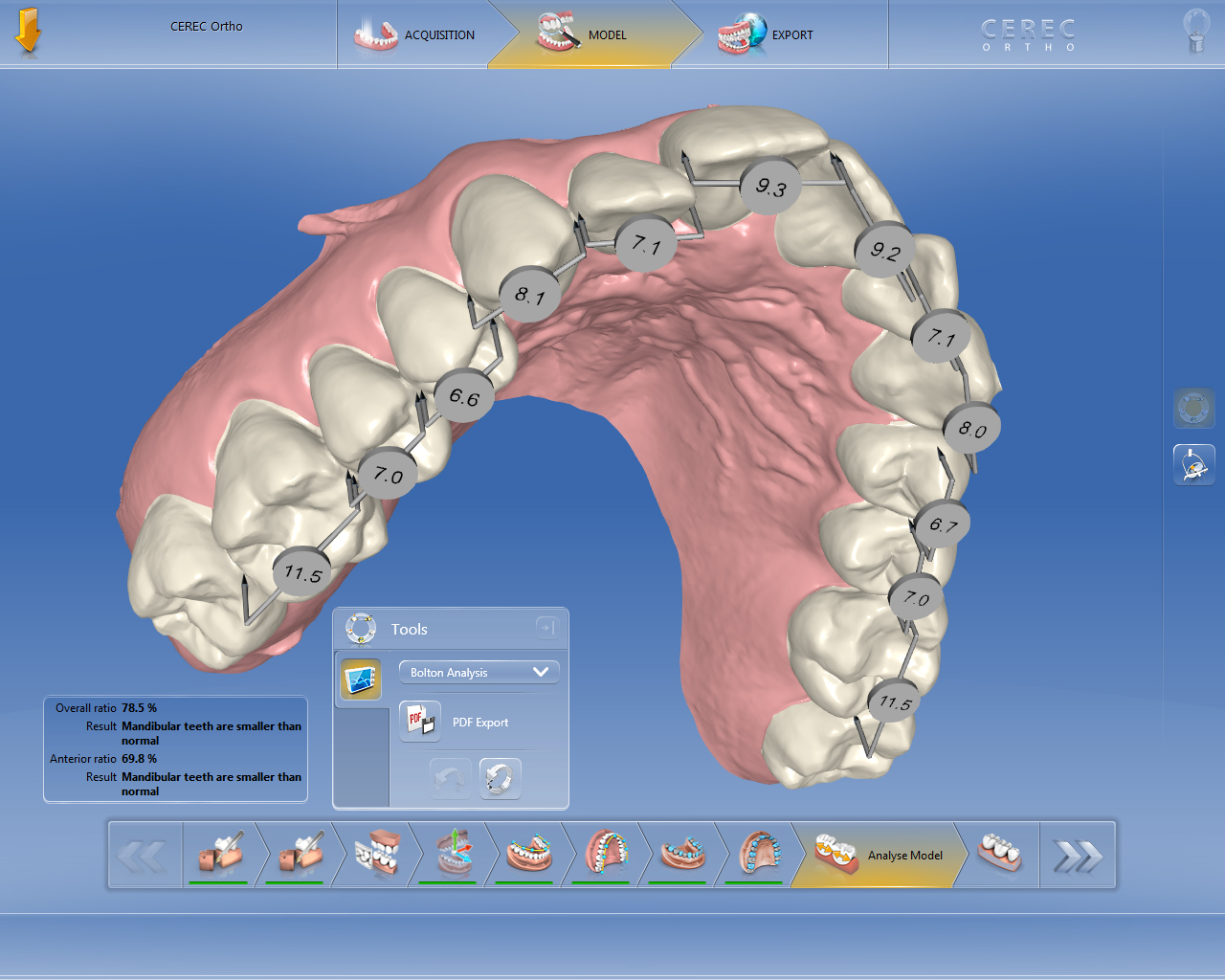Viewport: 1225px width, 980px height.
Task: Click the 9.3 tooth width marker
Action: point(770,186)
